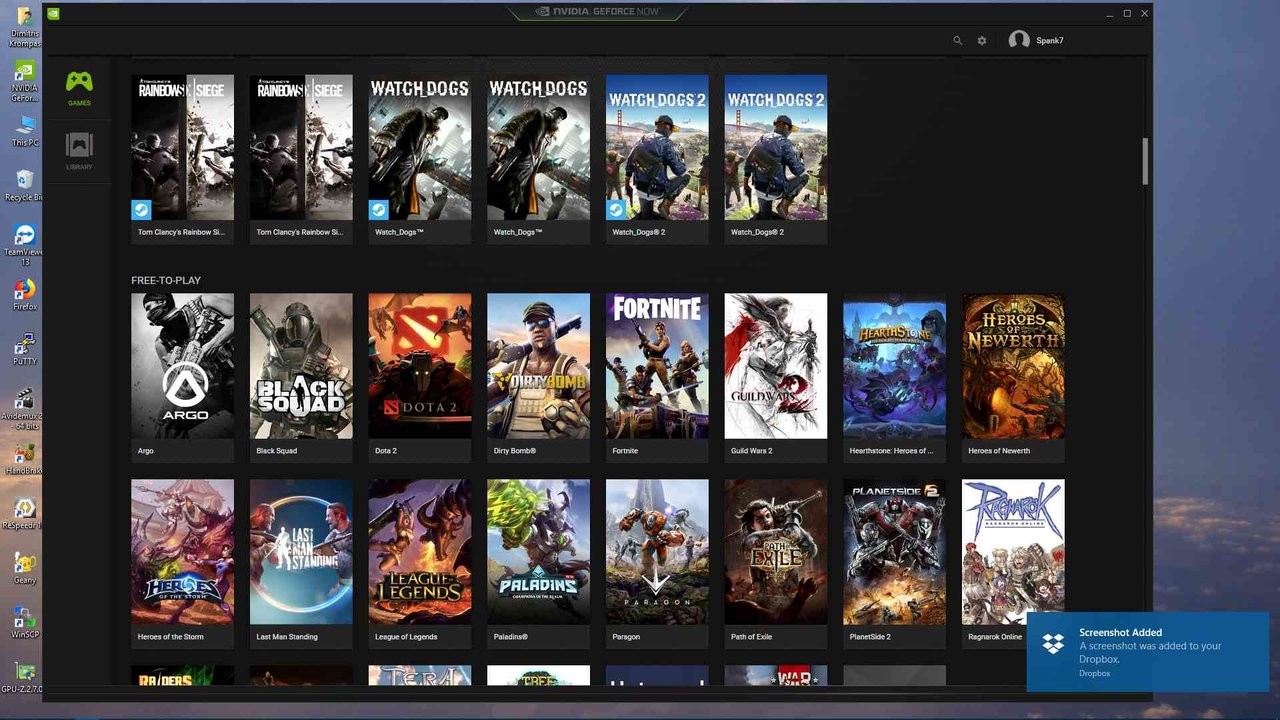Open the Paragon game cover
The height and width of the screenshot is (720, 1280).
coord(657,552)
